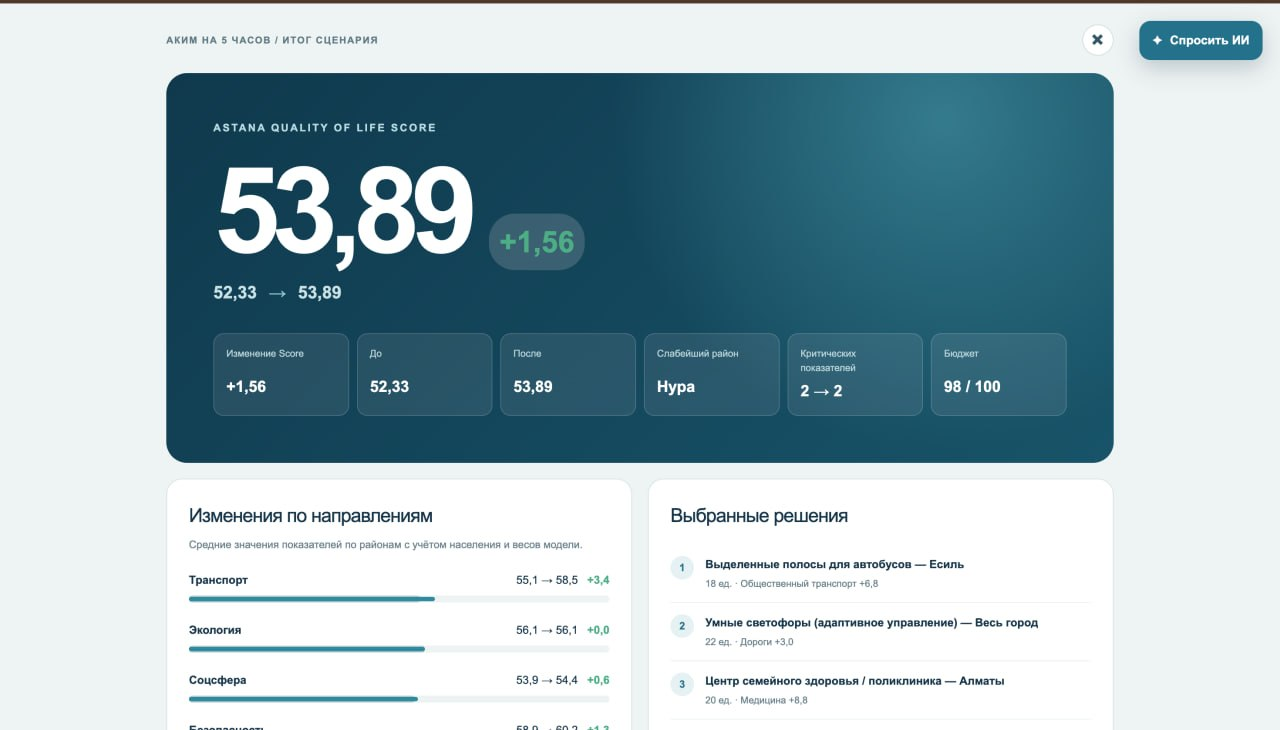Click the +0,0 ecology change value
The width and height of the screenshot is (1280, 730).
click(598, 630)
